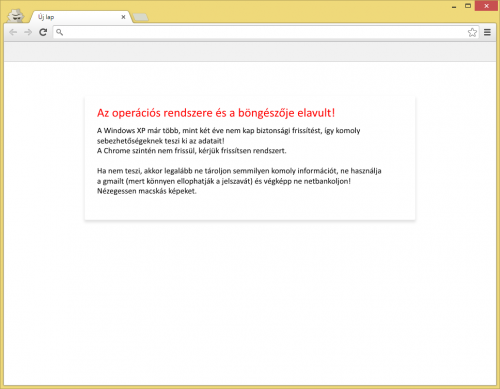The height and width of the screenshot is (389, 500).
Task: Close the Új lap tab
Action: (x=123, y=17)
